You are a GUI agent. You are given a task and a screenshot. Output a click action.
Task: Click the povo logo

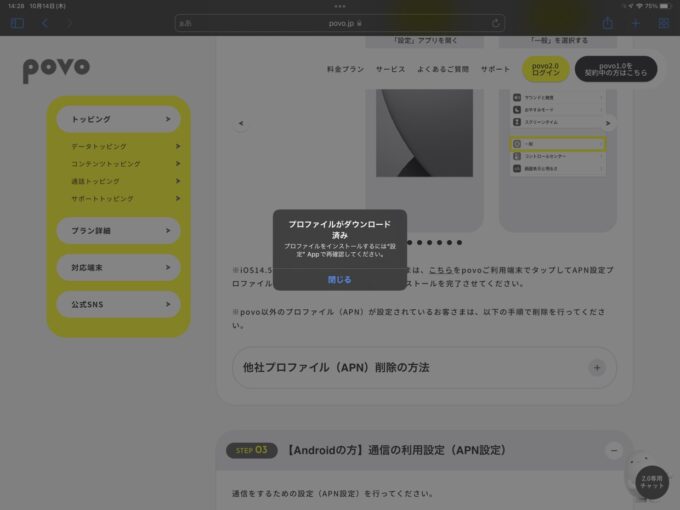click(x=56, y=69)
